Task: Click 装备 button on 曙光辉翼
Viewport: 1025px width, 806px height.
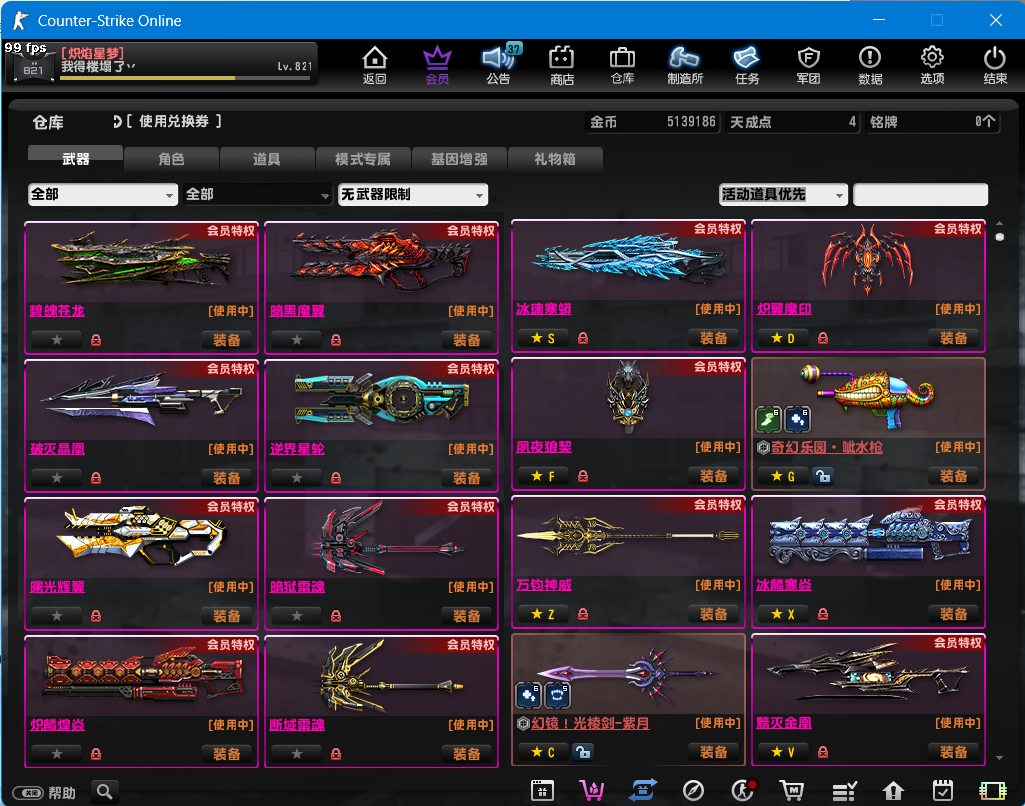Action: point(226,616)
